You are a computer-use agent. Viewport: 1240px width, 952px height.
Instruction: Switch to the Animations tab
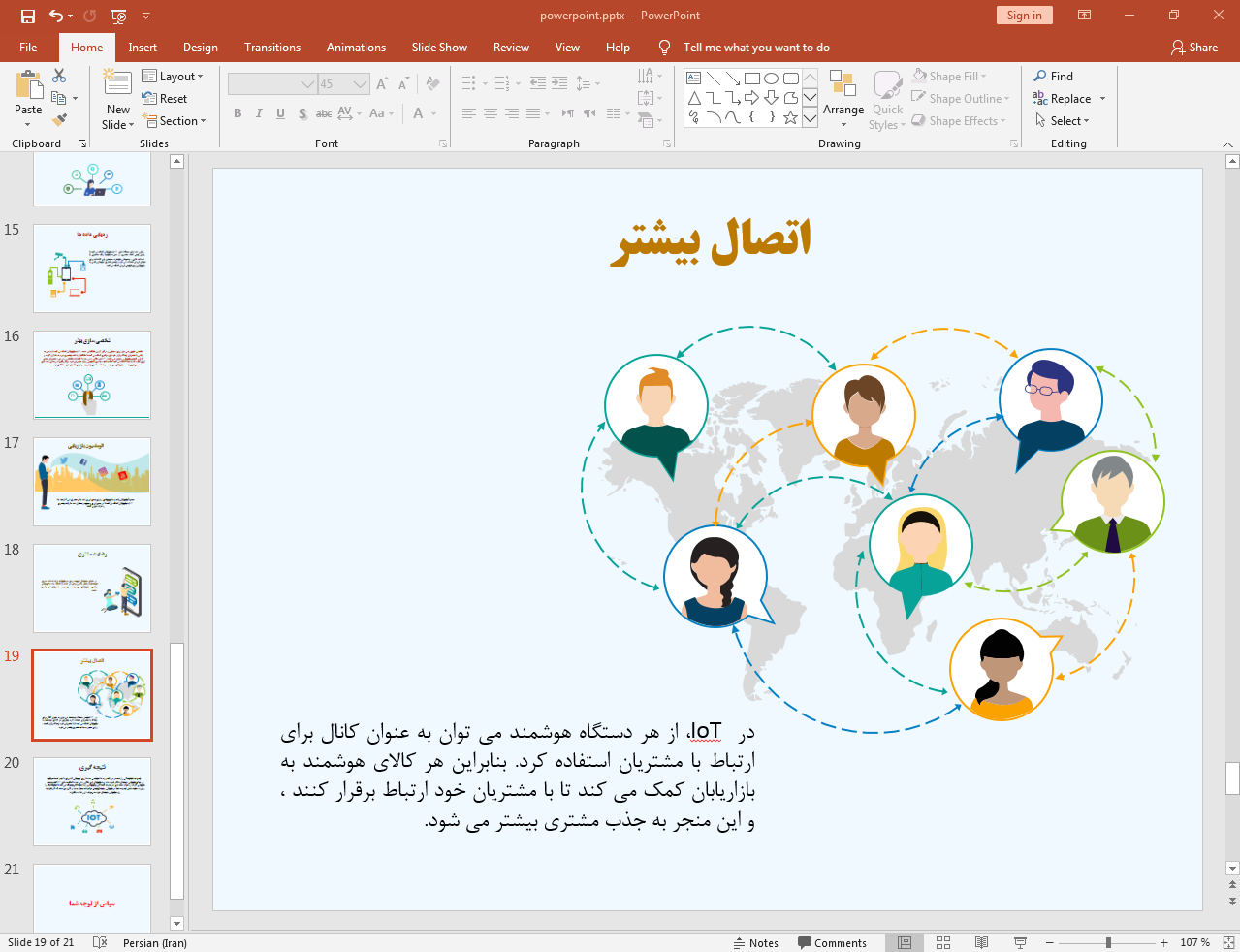356,47
